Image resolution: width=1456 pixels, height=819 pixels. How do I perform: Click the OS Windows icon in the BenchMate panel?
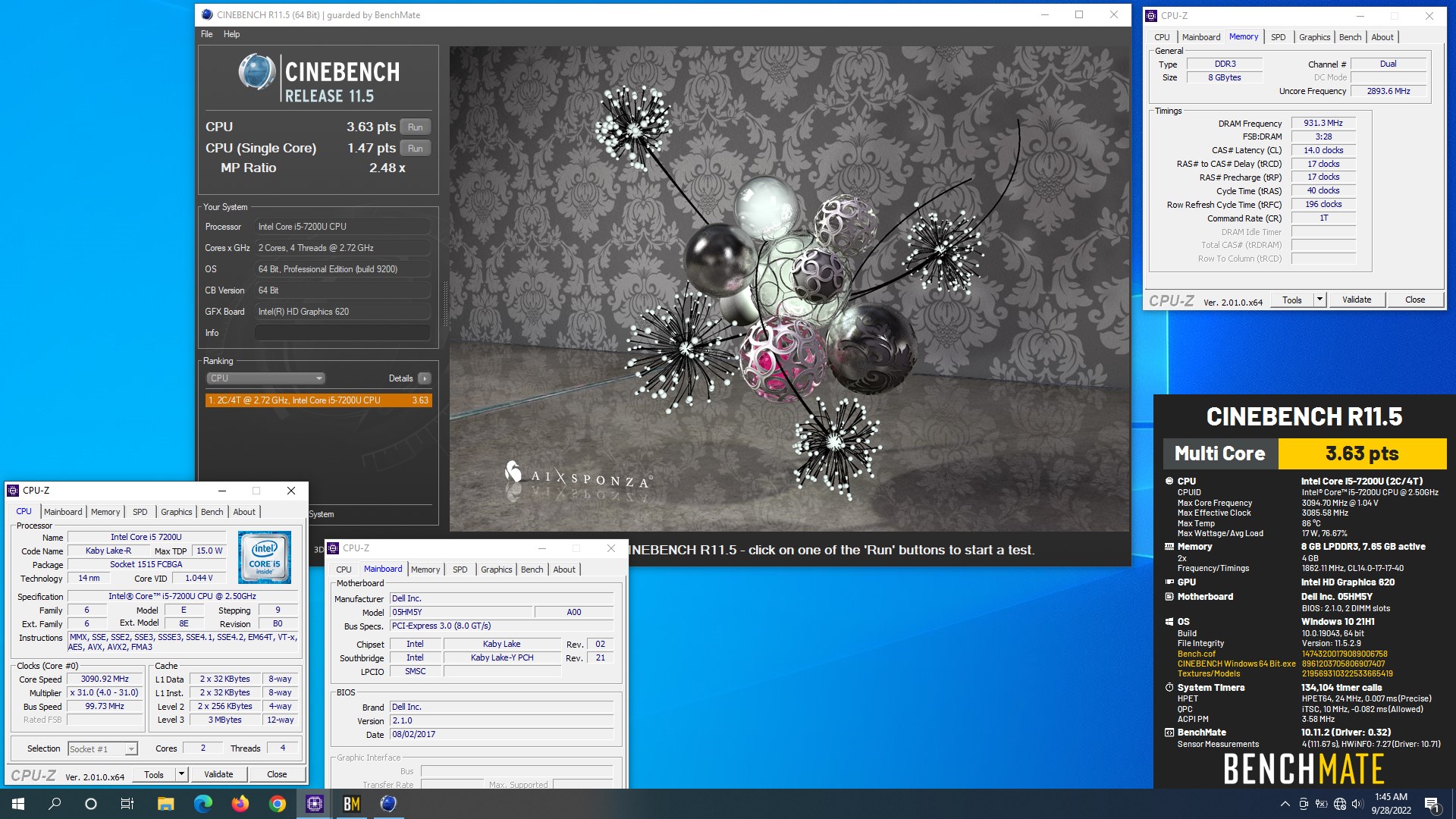click(1169, 622)
